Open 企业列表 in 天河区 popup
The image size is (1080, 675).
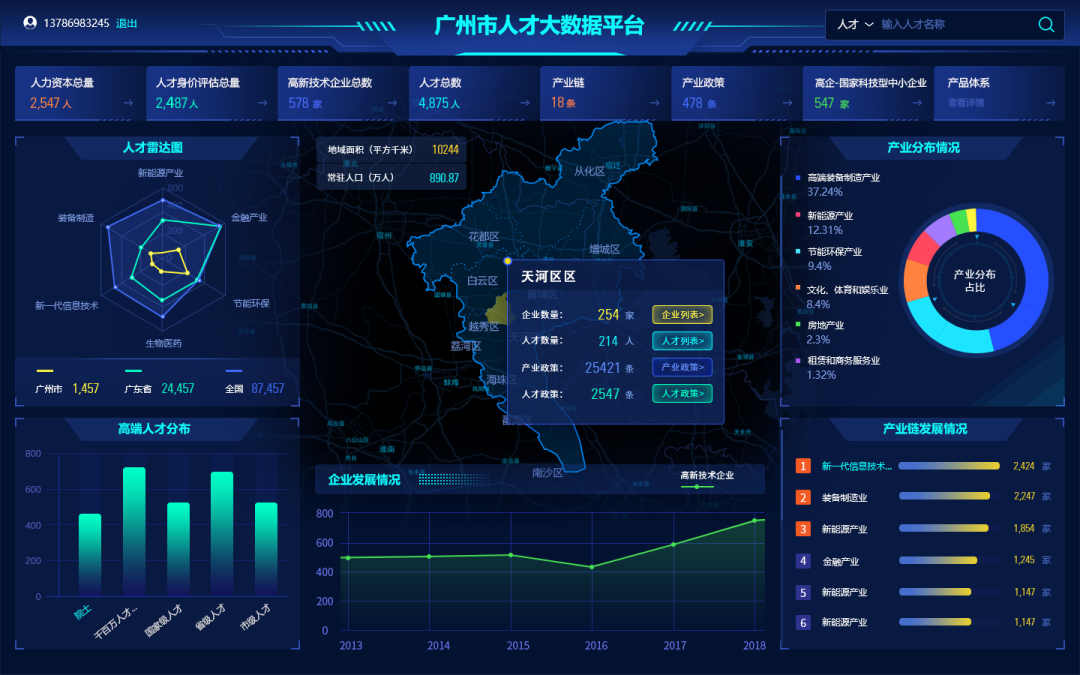click(x=682, y=315)
